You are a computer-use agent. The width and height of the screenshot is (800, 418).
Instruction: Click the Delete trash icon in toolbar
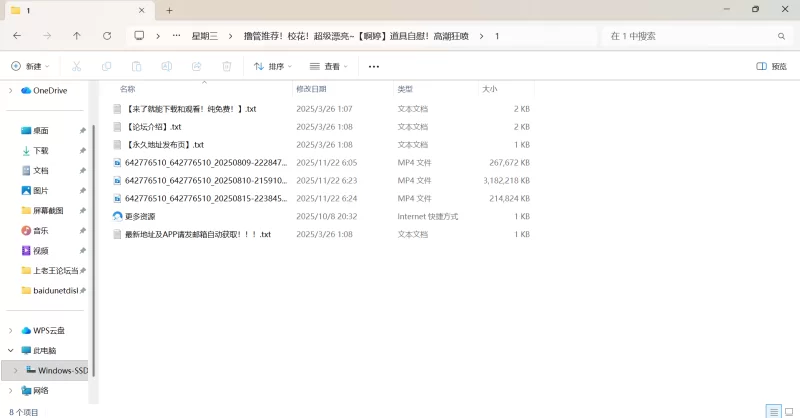coord(227,67)
